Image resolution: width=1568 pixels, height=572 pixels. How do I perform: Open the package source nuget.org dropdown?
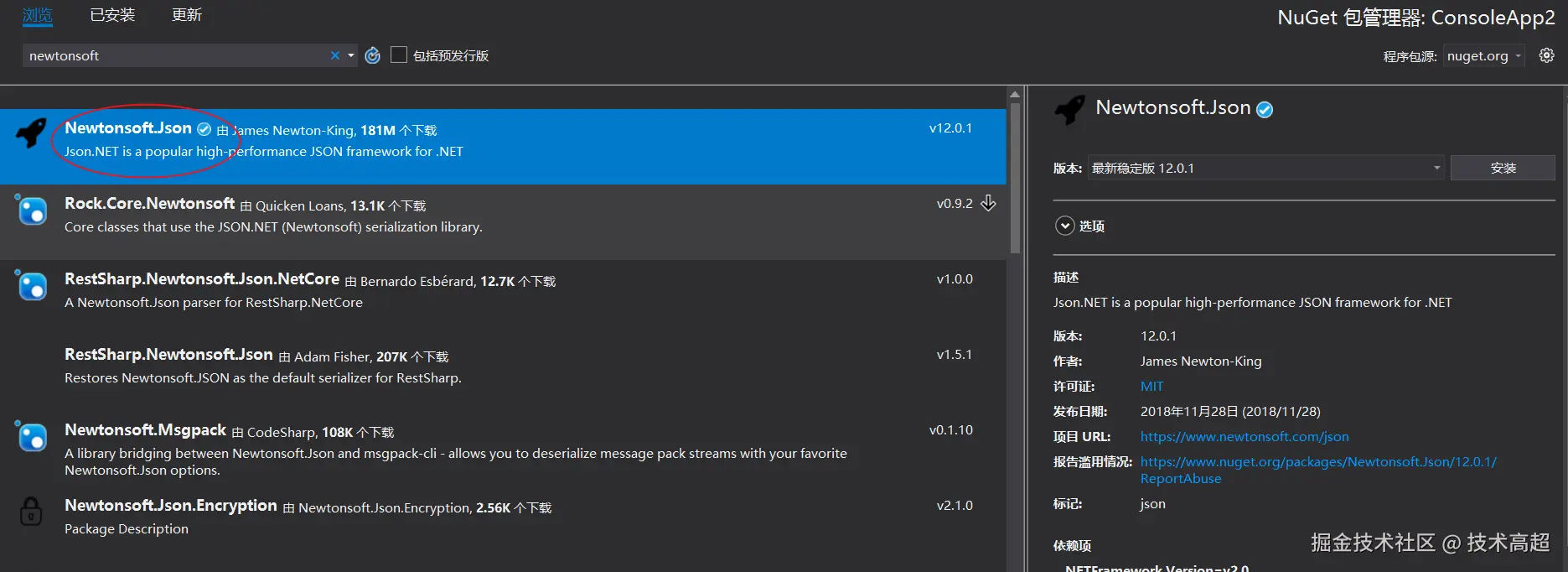tap(1483, 56)
